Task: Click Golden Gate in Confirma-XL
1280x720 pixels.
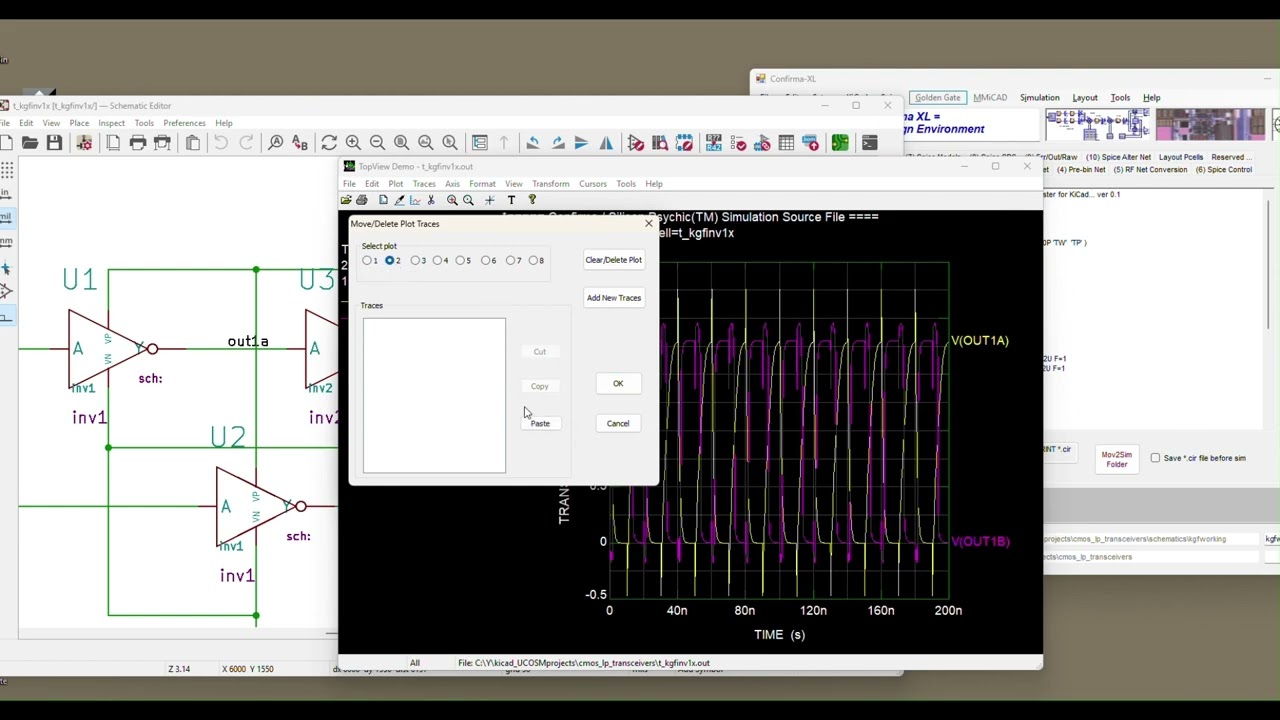Action: pyautogui.click(x=937, y=98)
